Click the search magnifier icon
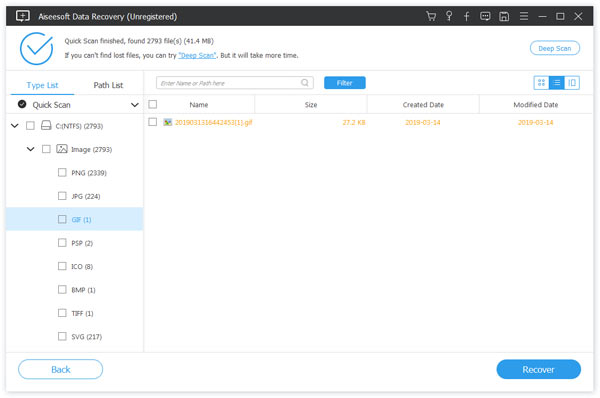This screenshot has height=398, width=600. (x=305, y=83)
